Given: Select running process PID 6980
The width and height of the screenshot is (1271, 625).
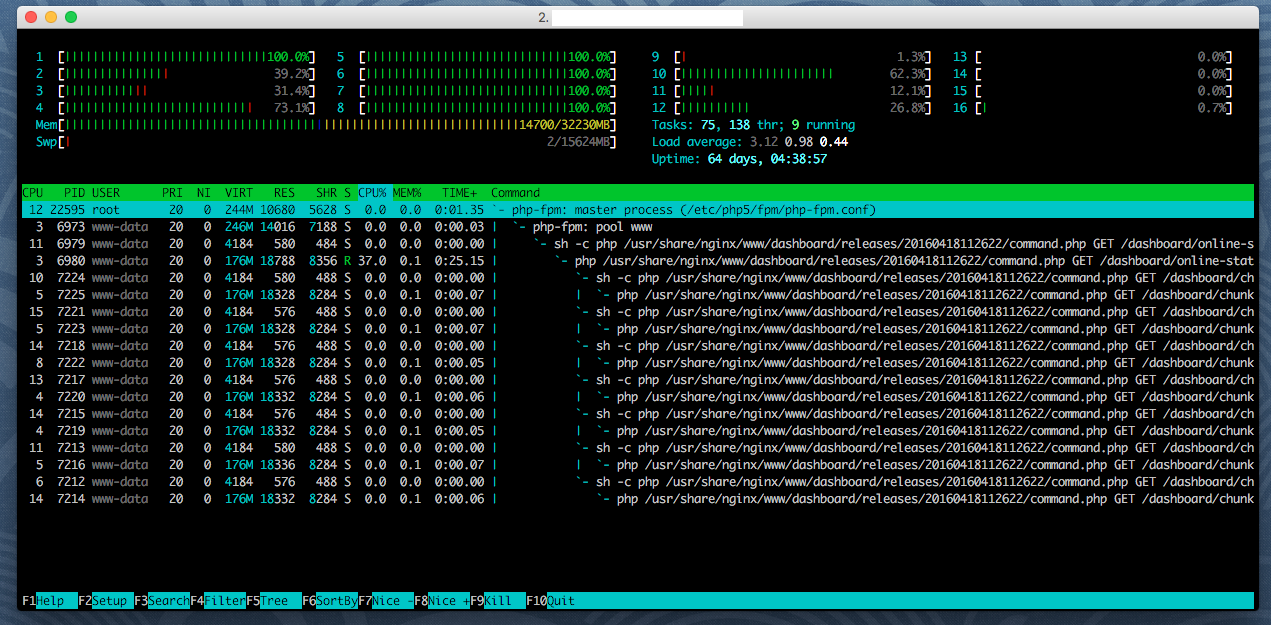Looking at the screenshot, I should [638, 261].
